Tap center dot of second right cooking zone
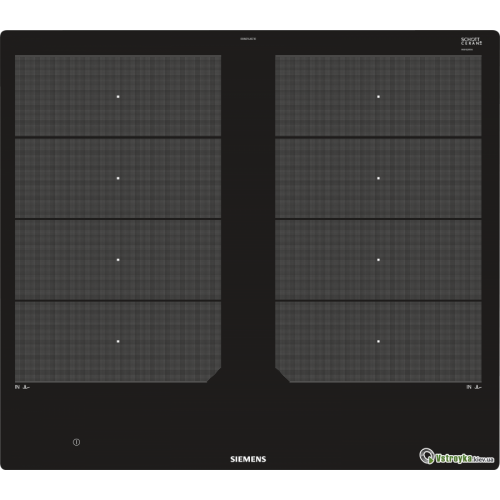This screenshot has width=500, height=500. (x=378, y=178)
